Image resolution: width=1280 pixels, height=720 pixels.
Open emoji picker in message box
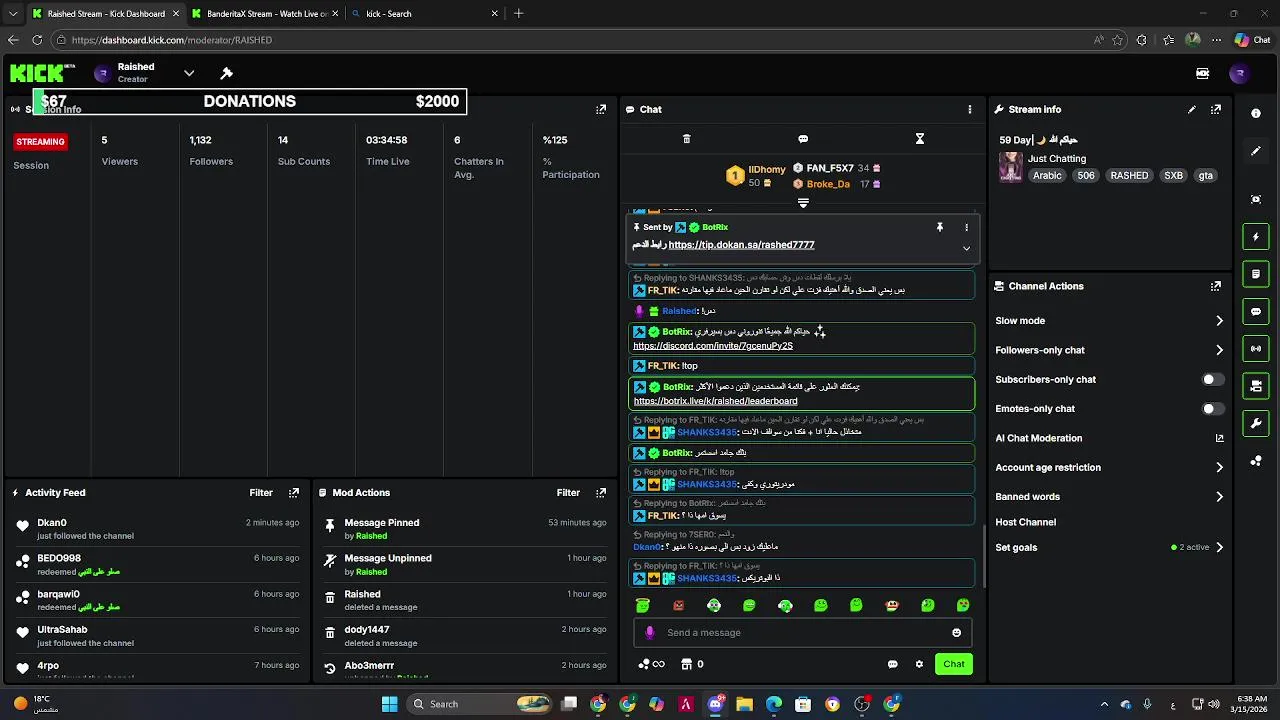tap(956, 632)
